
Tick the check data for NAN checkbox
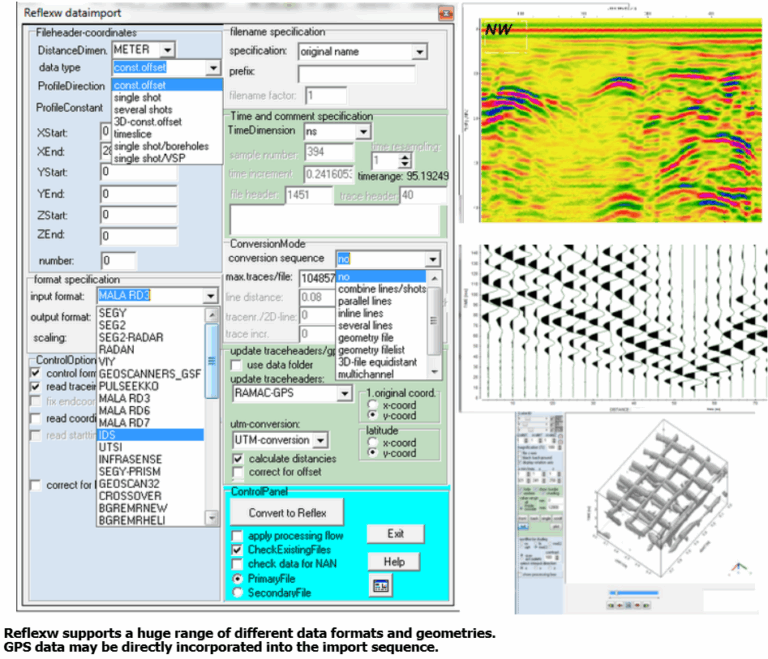(x=237, y=564)
